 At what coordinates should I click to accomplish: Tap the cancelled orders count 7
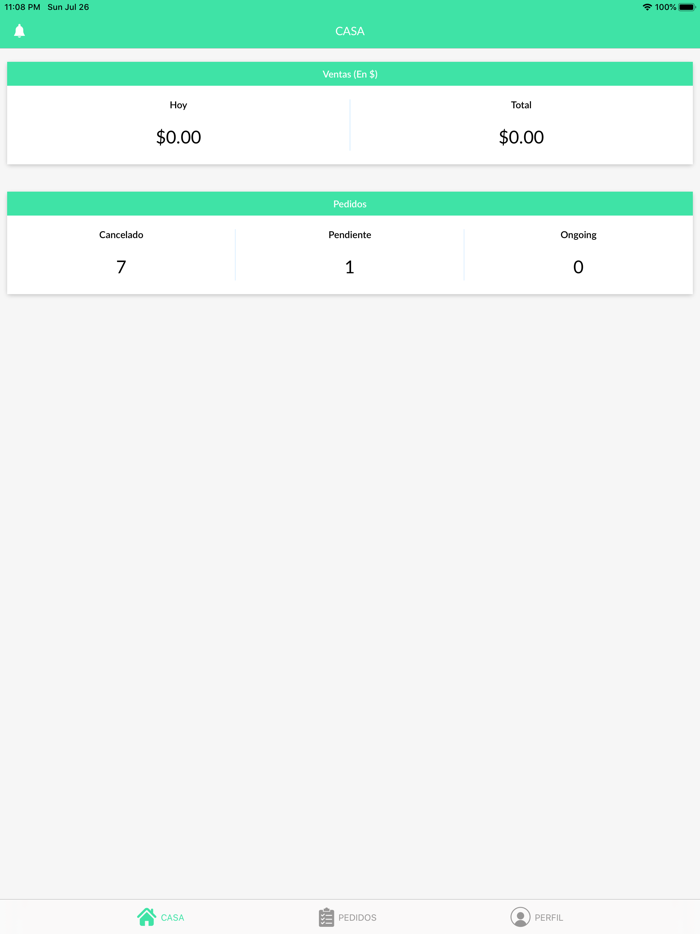[x=121, y=267]
